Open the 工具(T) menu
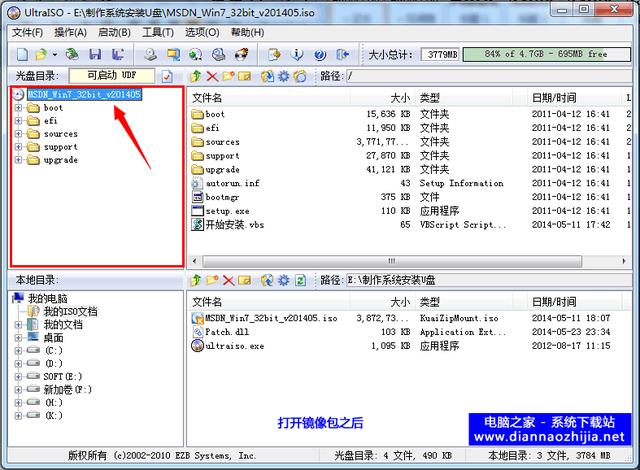Screen dimensions: 640x470 [x=158, y=32]
